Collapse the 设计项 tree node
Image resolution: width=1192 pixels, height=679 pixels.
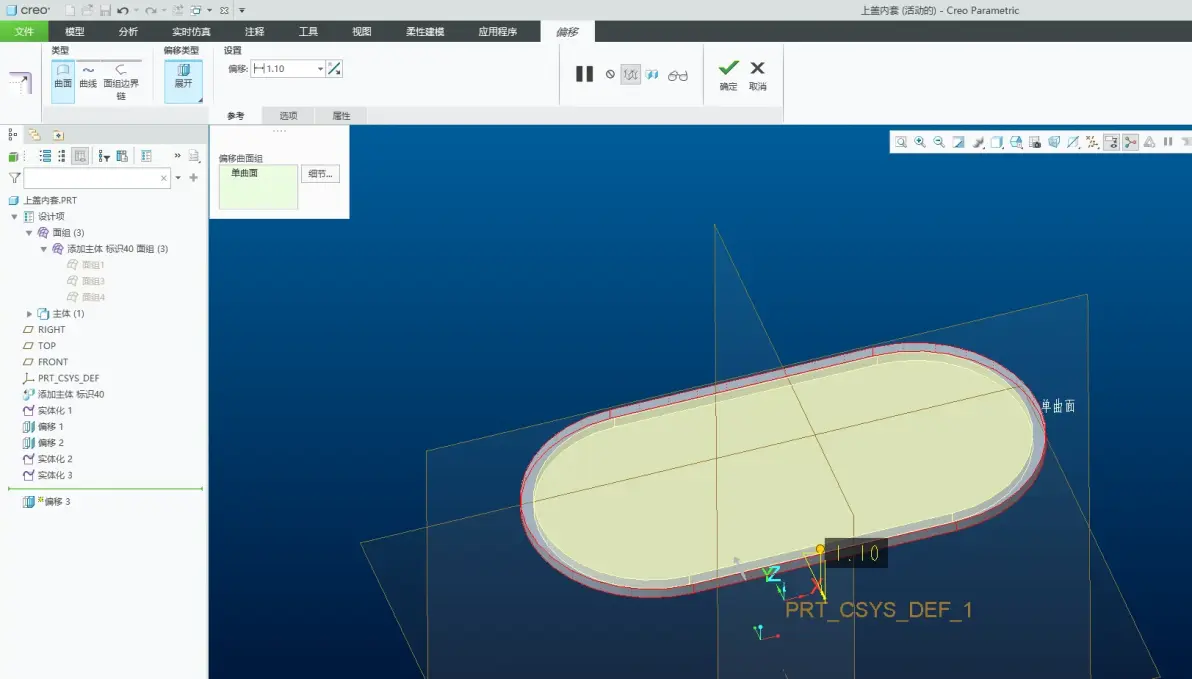(14, 217)
